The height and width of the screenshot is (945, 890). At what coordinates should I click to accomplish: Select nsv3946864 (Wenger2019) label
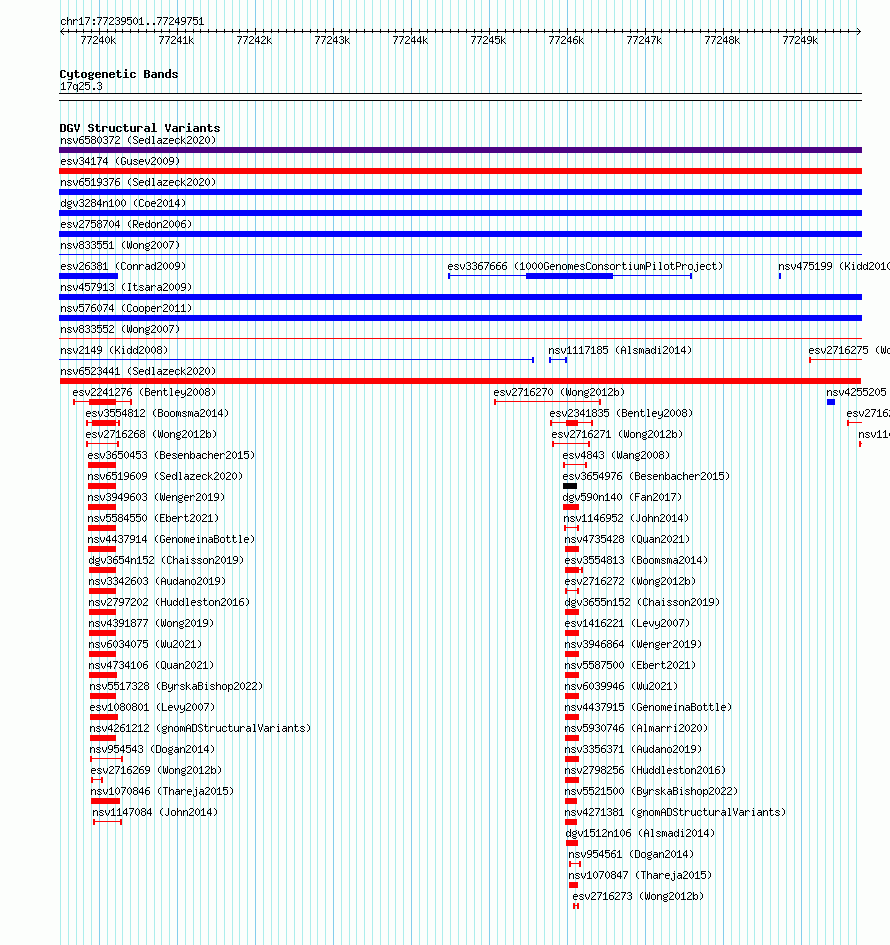(x=633, y=645)
